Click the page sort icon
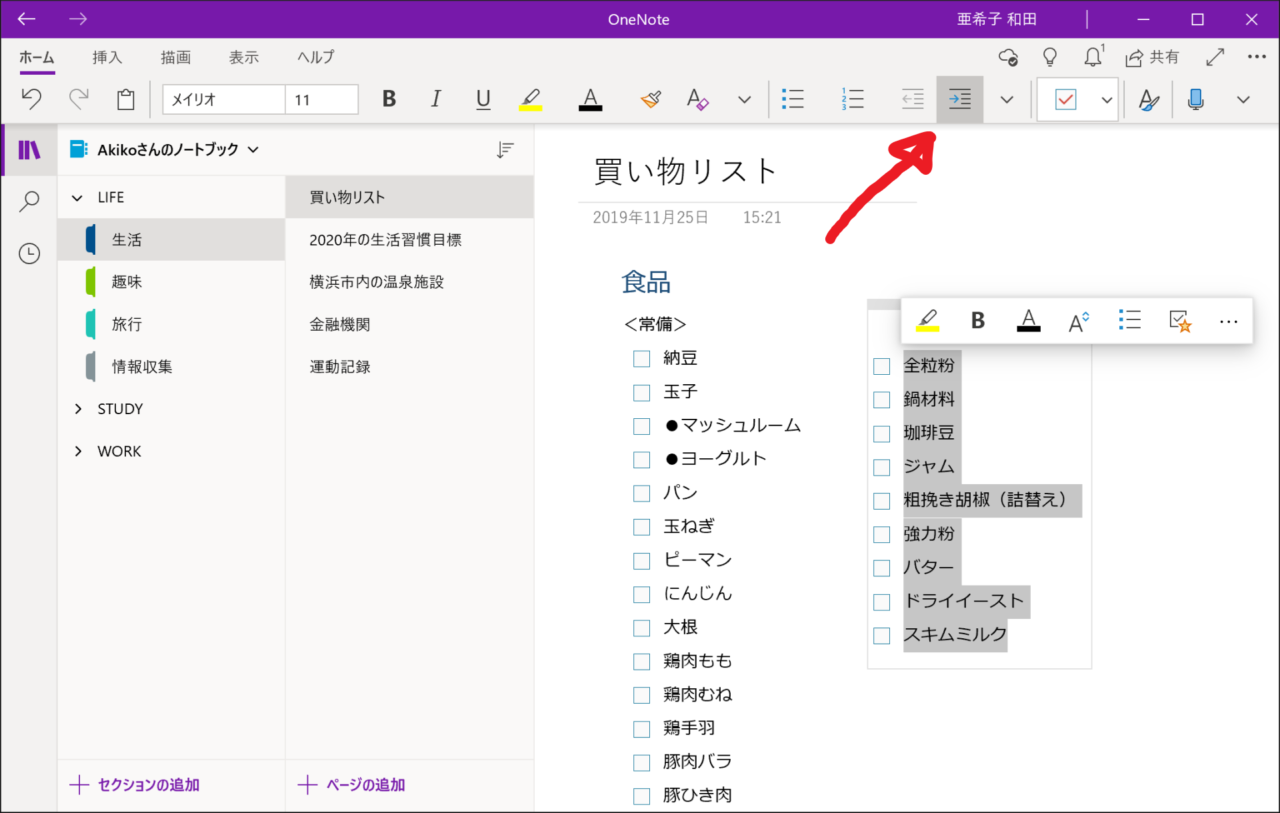 [x=506, y=150]
